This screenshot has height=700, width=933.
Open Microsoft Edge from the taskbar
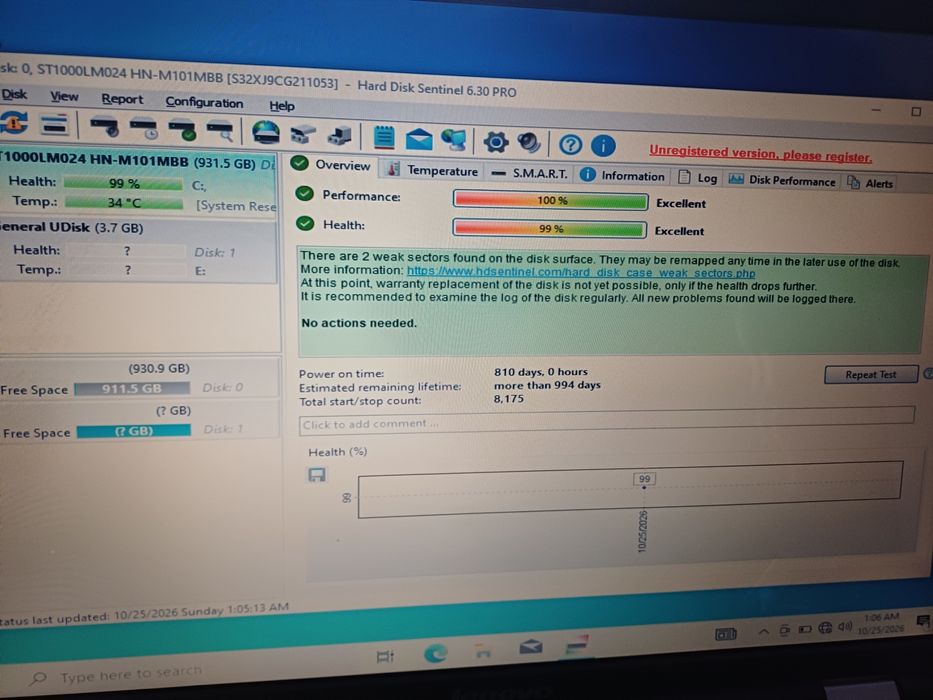click(x=435, y=654)
